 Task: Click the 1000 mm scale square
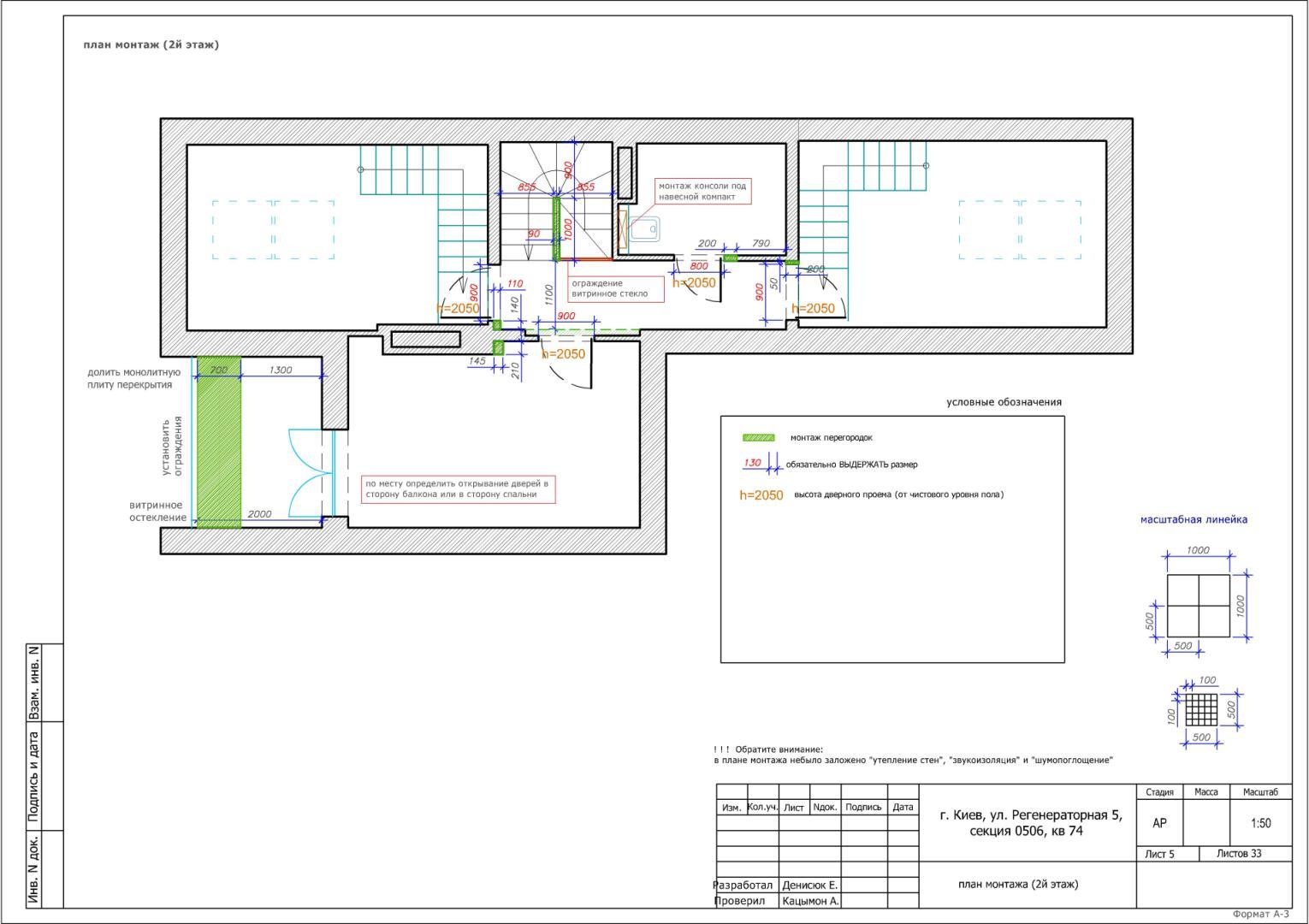[x=1198, y=606]
